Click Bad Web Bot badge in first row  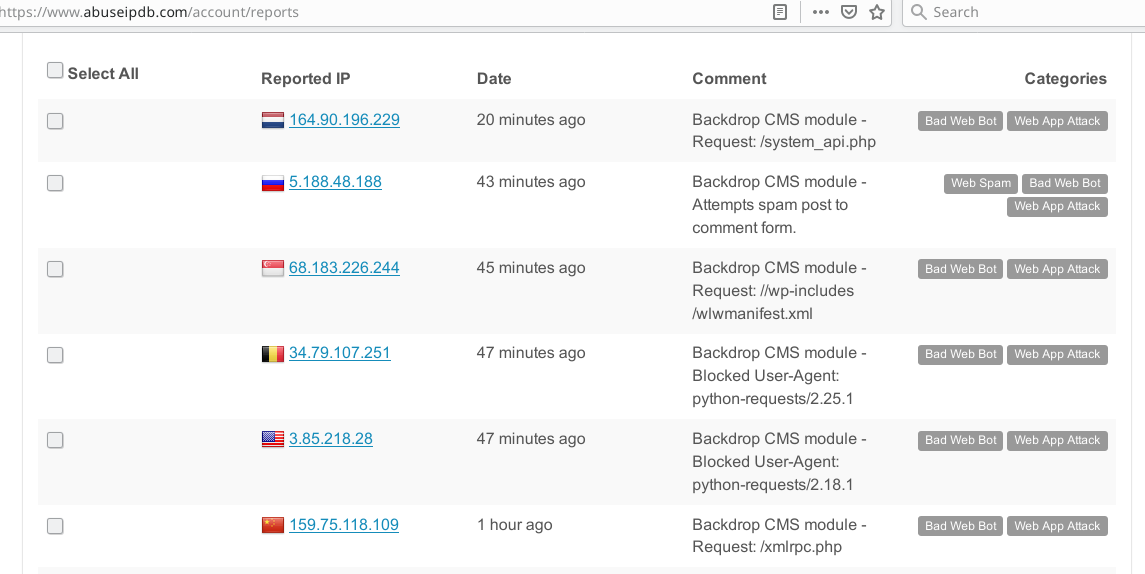point(960,121)
